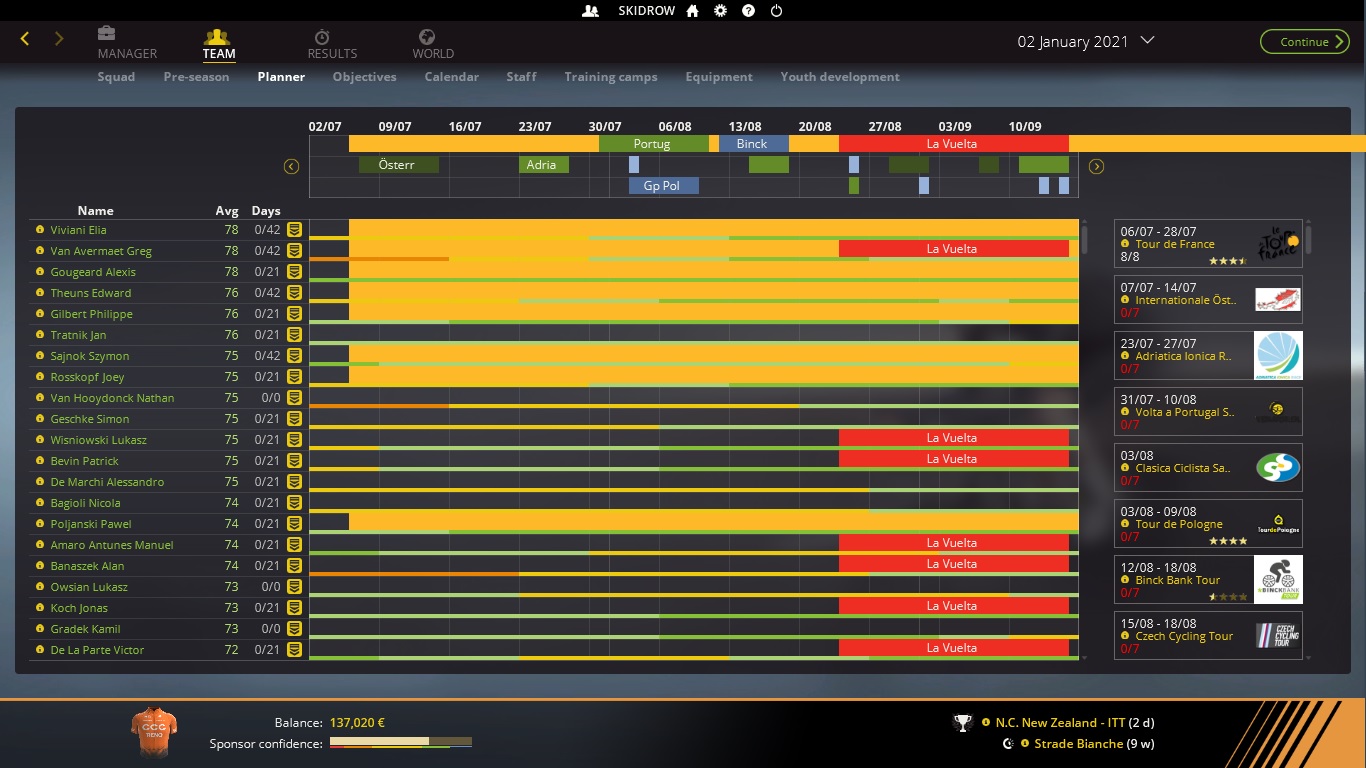The height and width of the screenshot is (768, 1366).
Task: Click the Sponsor confidence bar
Action: (401, 743)
